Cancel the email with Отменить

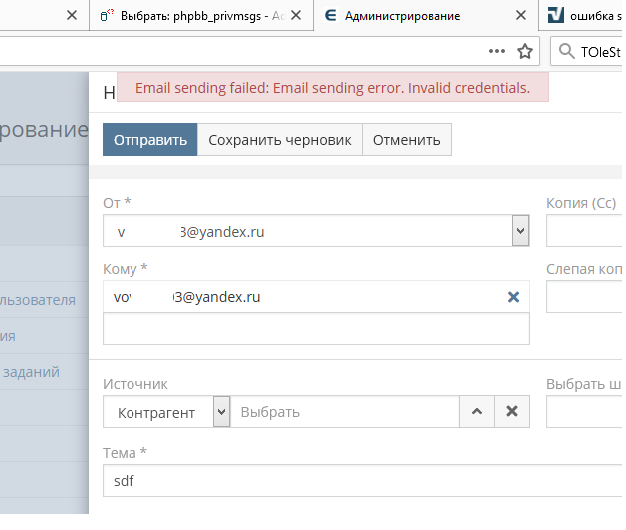point(406,140)
